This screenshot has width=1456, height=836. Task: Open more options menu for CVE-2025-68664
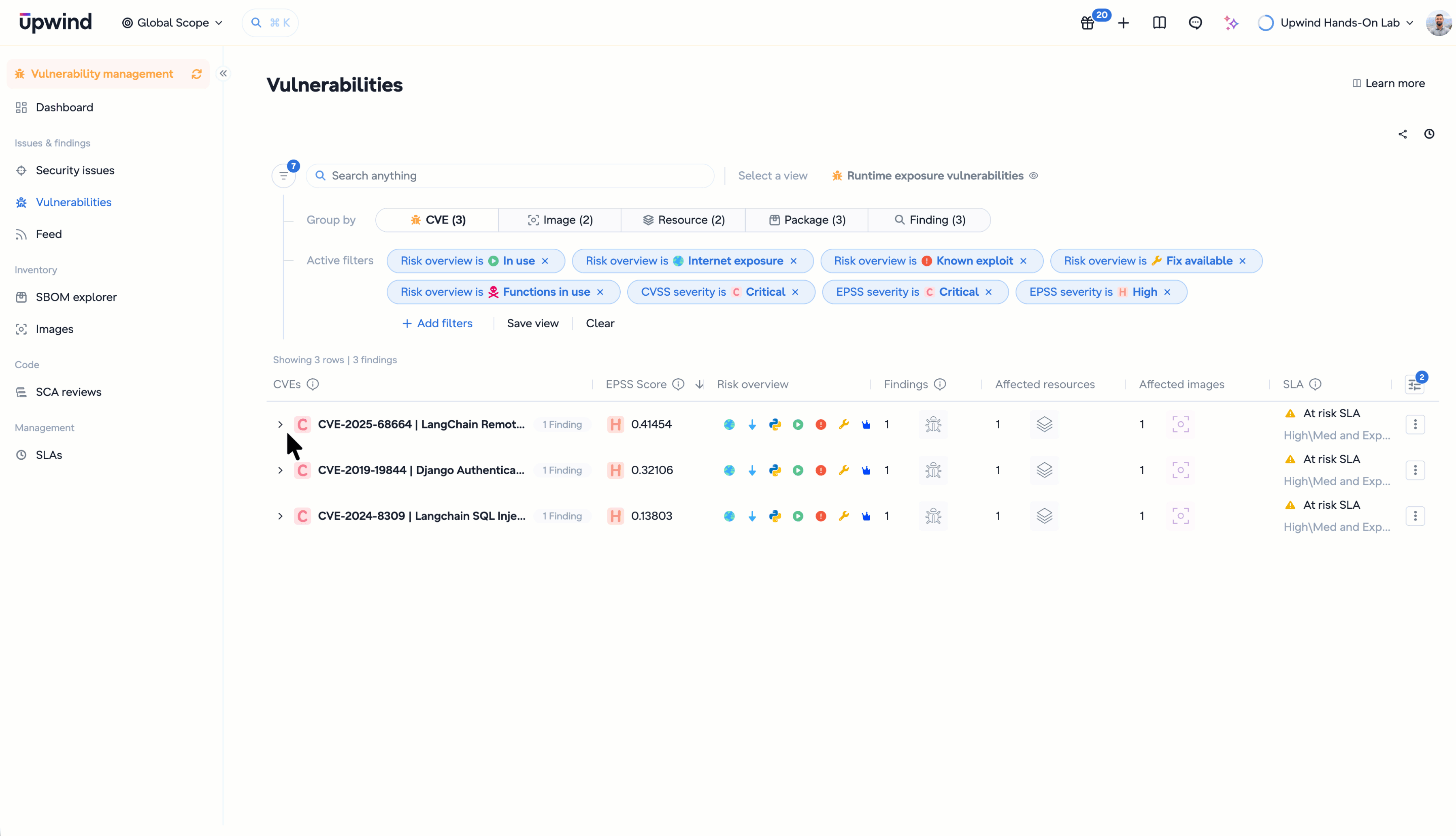1415,425
